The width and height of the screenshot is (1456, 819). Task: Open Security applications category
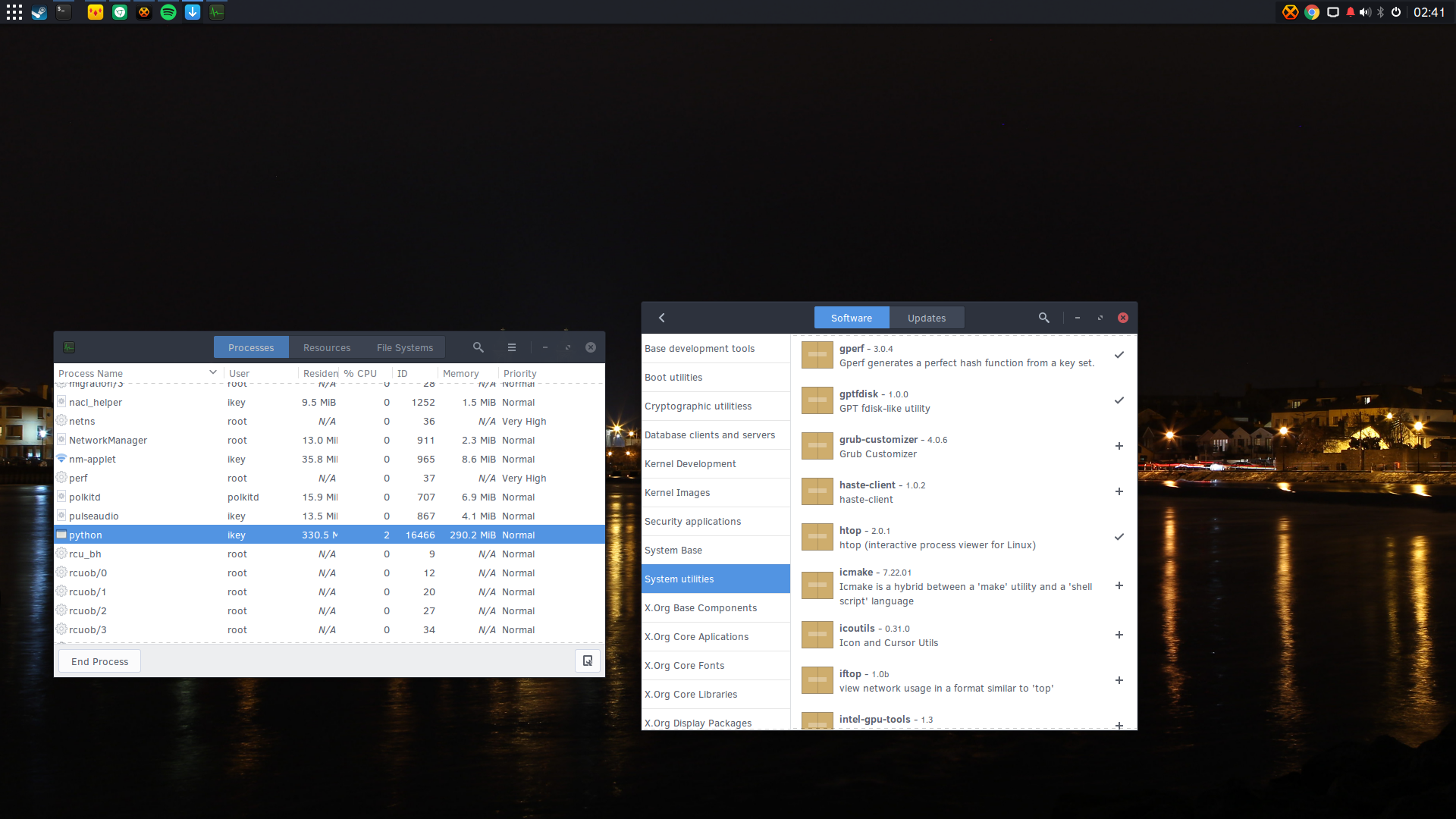[716, 522]
